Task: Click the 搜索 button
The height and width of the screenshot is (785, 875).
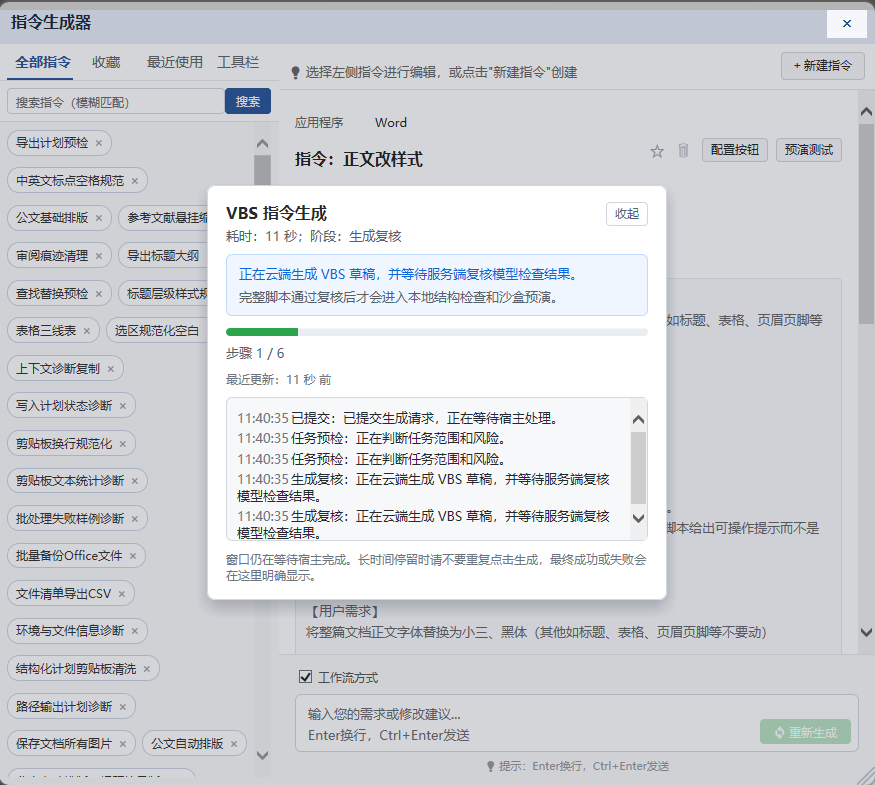Action: click(x=248, y=102)
